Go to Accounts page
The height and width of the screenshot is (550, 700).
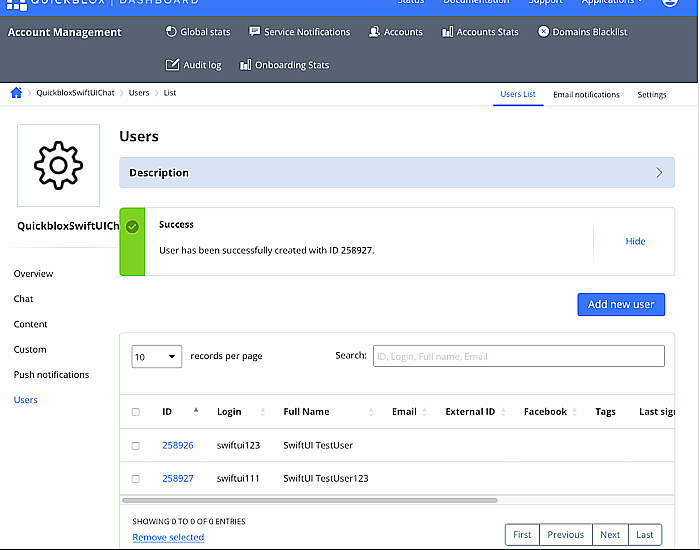click(396, 32)
